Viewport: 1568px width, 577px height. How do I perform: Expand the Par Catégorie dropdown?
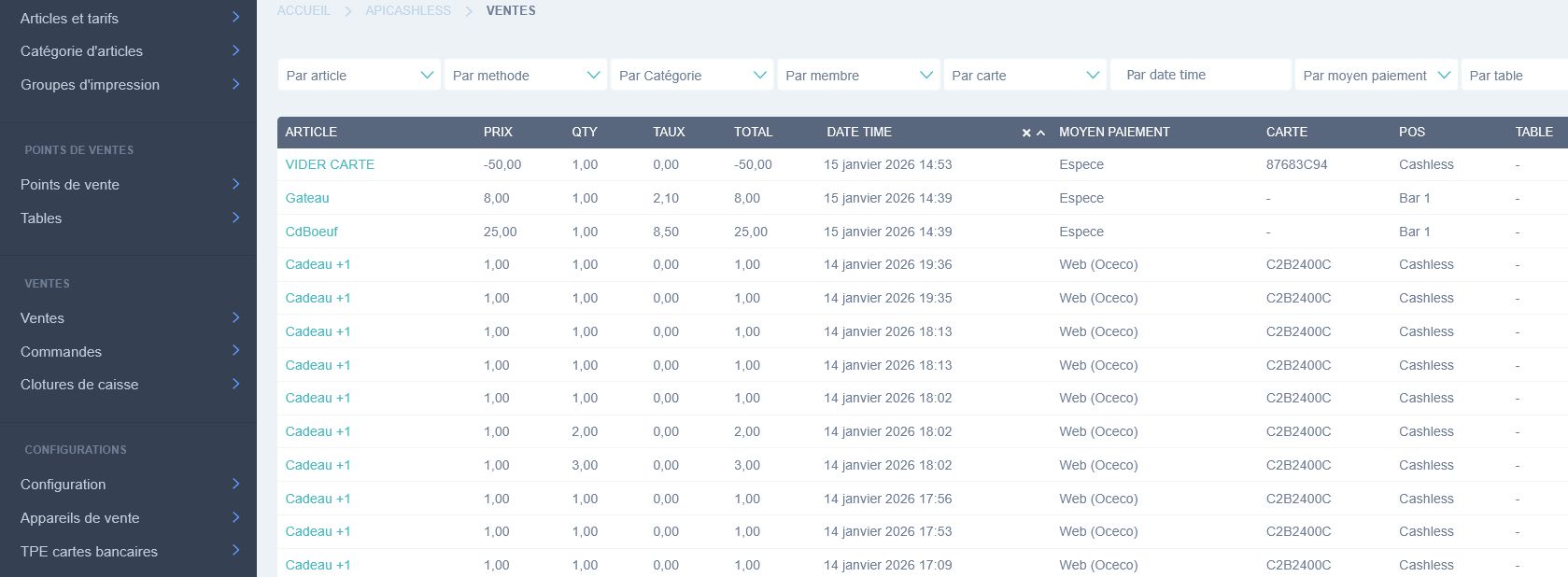coord(691,76)
